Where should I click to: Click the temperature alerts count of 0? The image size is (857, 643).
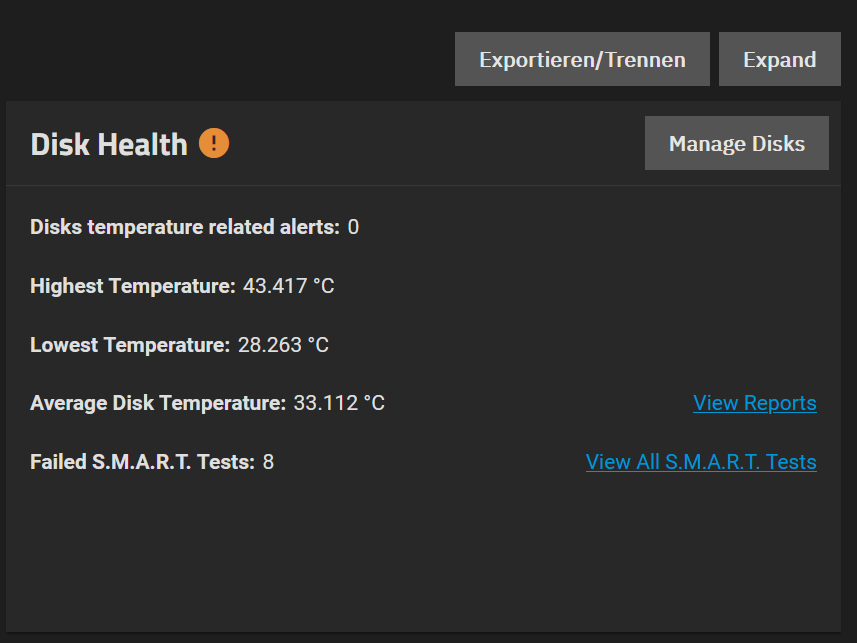point(353,227)
